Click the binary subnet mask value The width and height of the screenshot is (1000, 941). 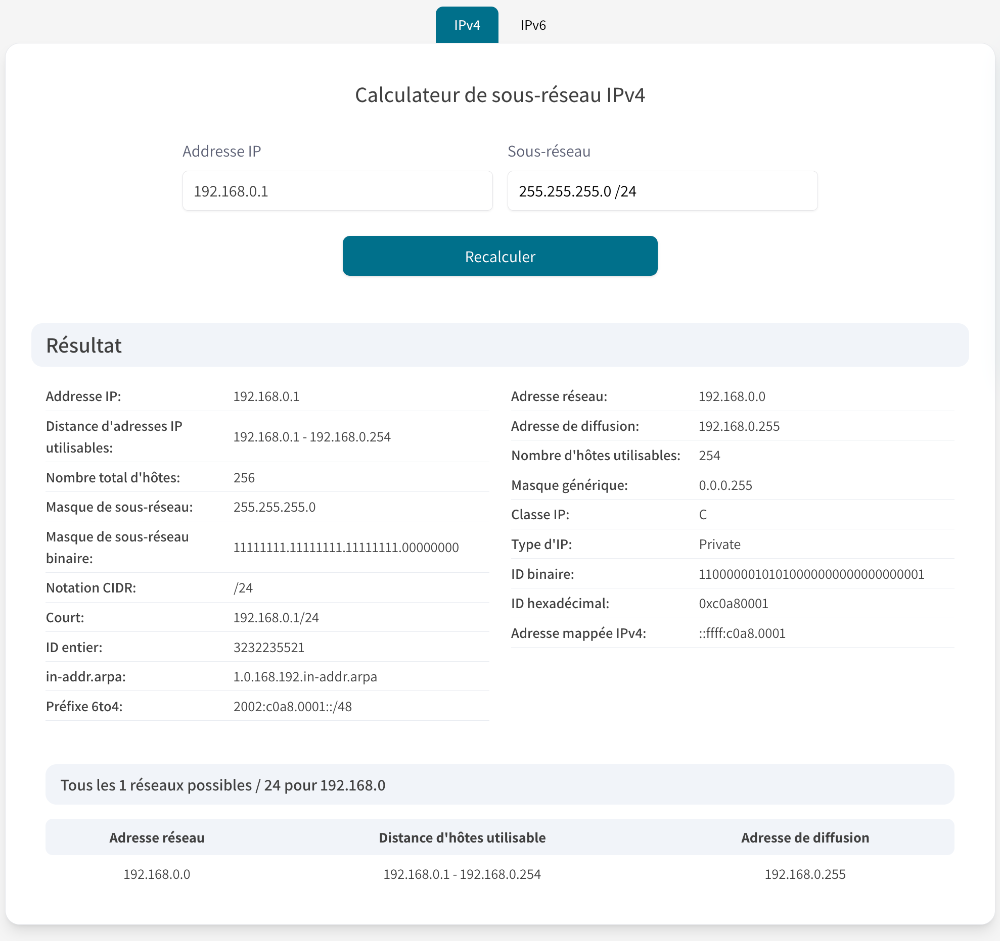pyautogui.click(x=346, y=547)
